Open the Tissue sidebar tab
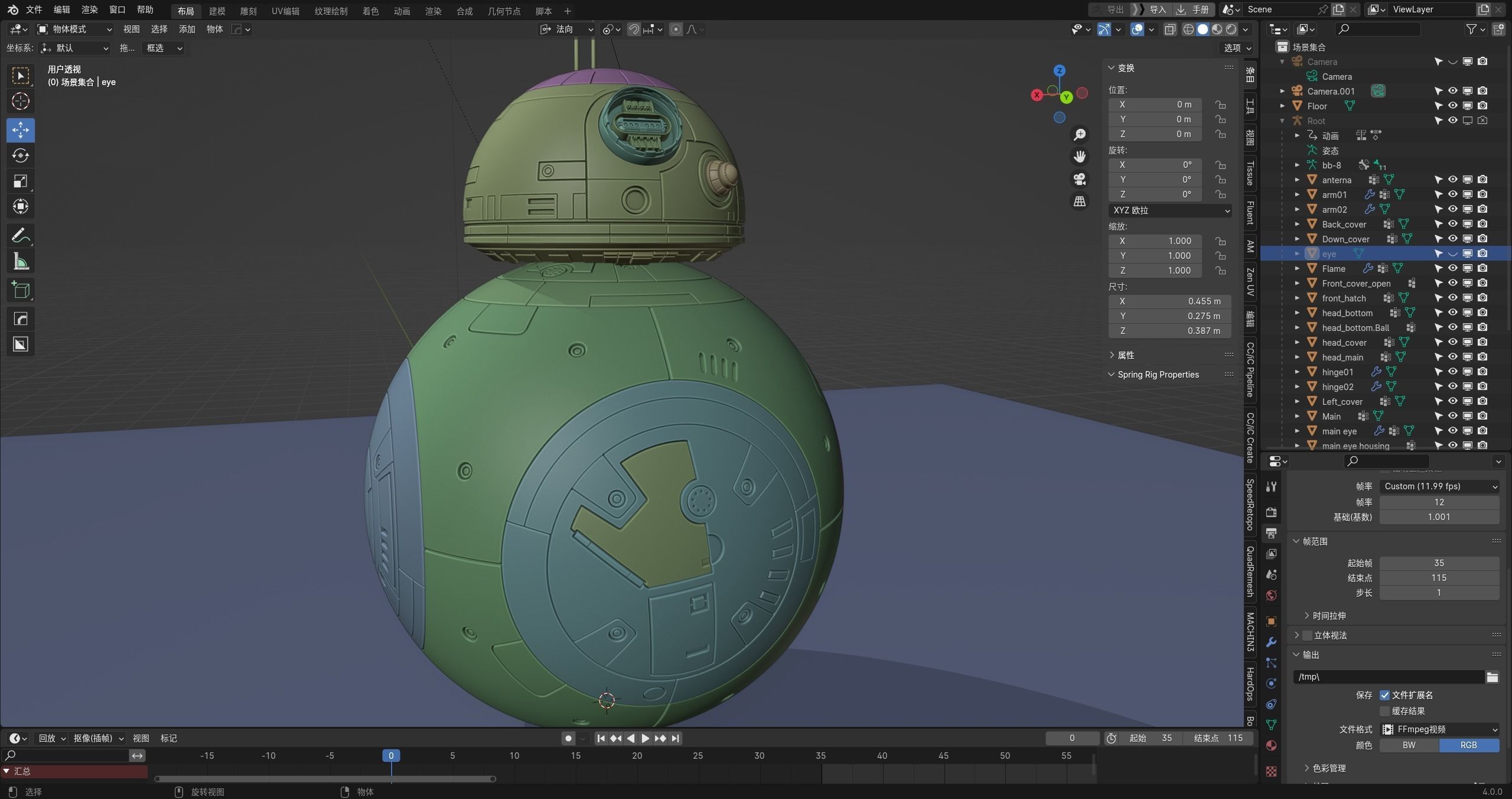Image resolution: width=1512 pixels, height=799 pixels. 1250,173
